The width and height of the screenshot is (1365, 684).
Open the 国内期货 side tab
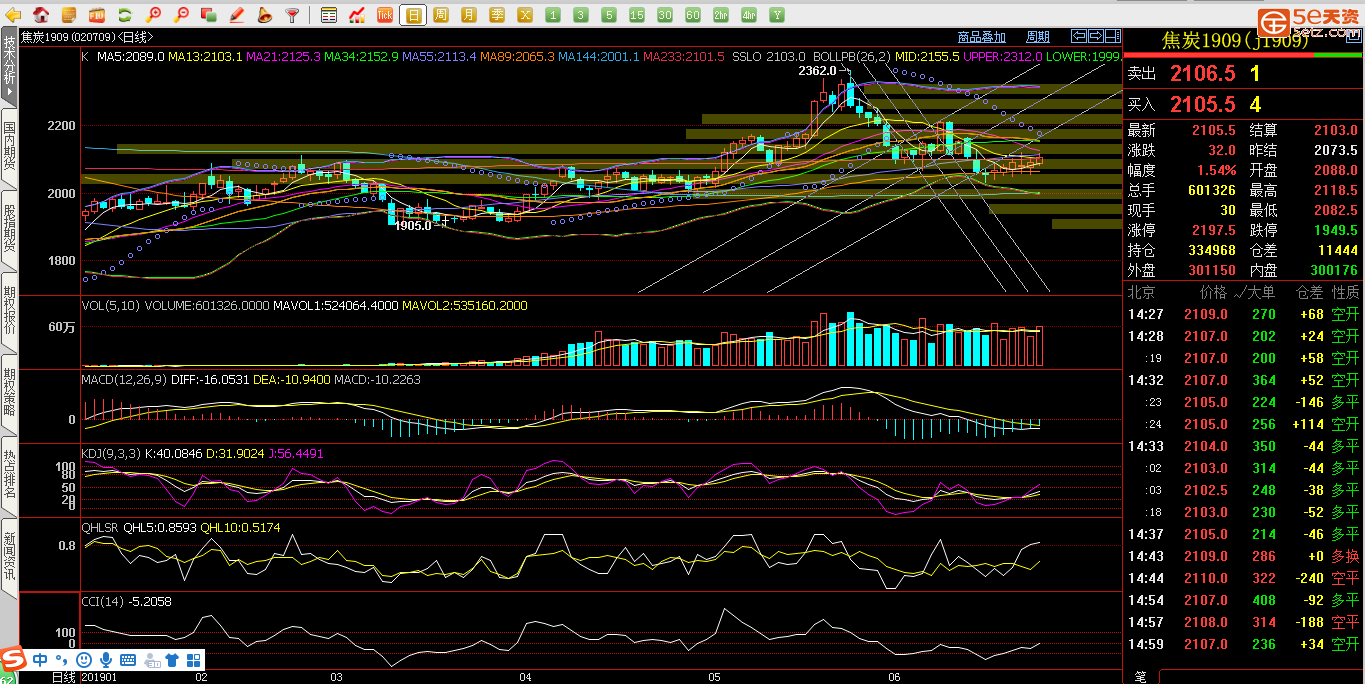(9, 149)
